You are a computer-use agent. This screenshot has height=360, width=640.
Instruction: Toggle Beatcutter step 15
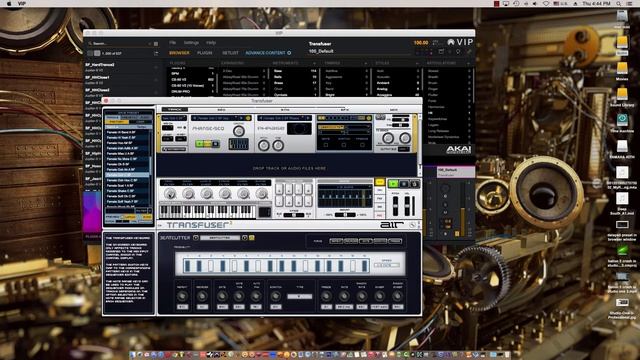tap(353, 266)
